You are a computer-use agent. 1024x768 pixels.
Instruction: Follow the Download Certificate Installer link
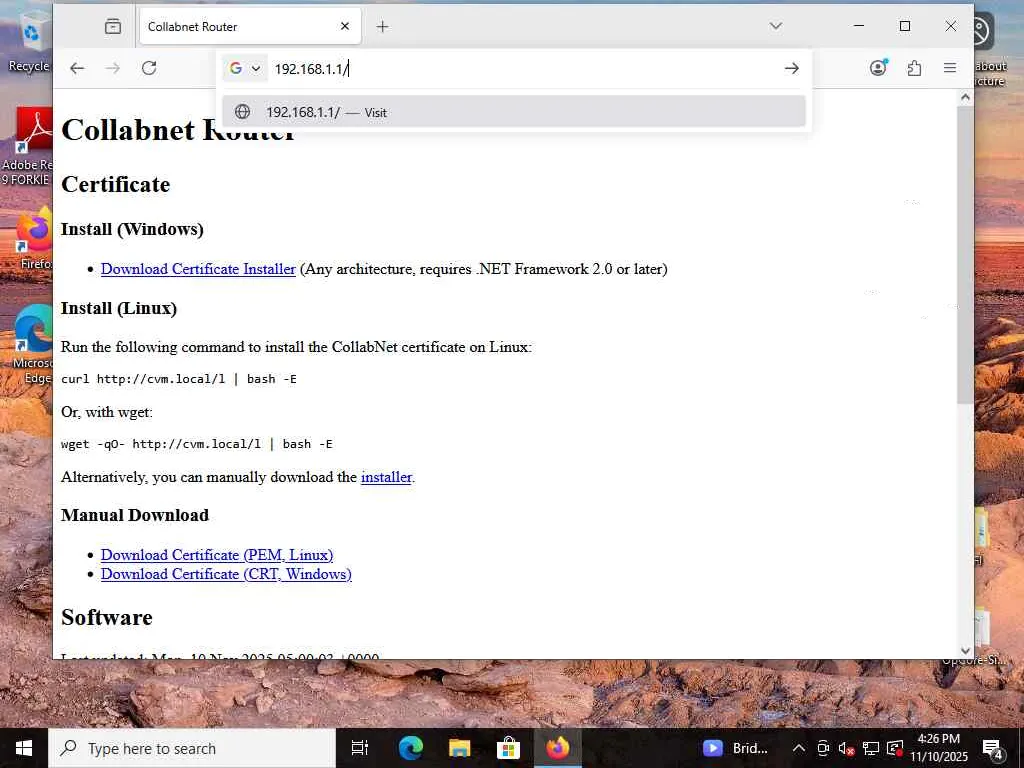coord(198,269)
